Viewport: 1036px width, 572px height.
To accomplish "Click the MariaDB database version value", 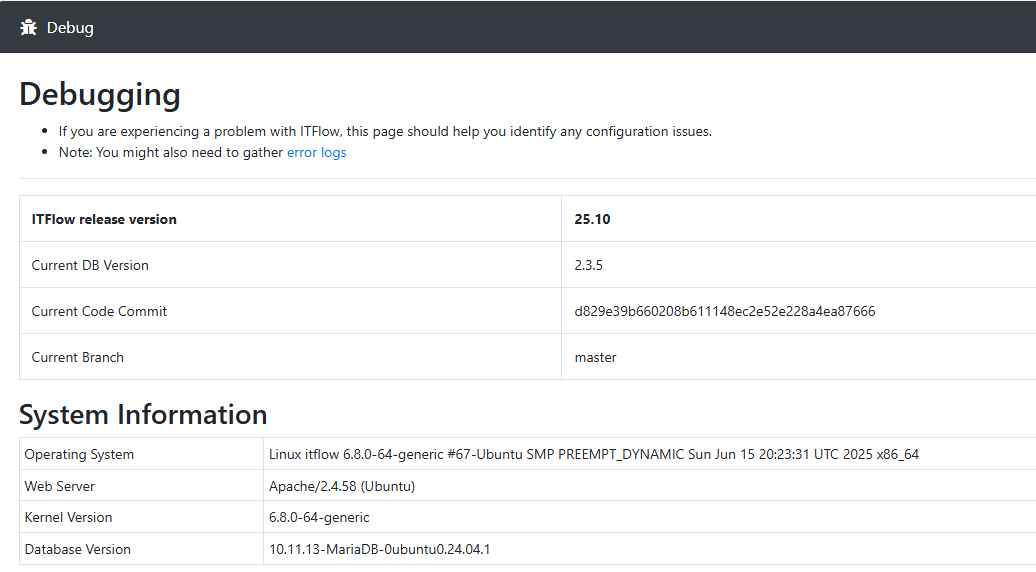I will coord(379,549).
